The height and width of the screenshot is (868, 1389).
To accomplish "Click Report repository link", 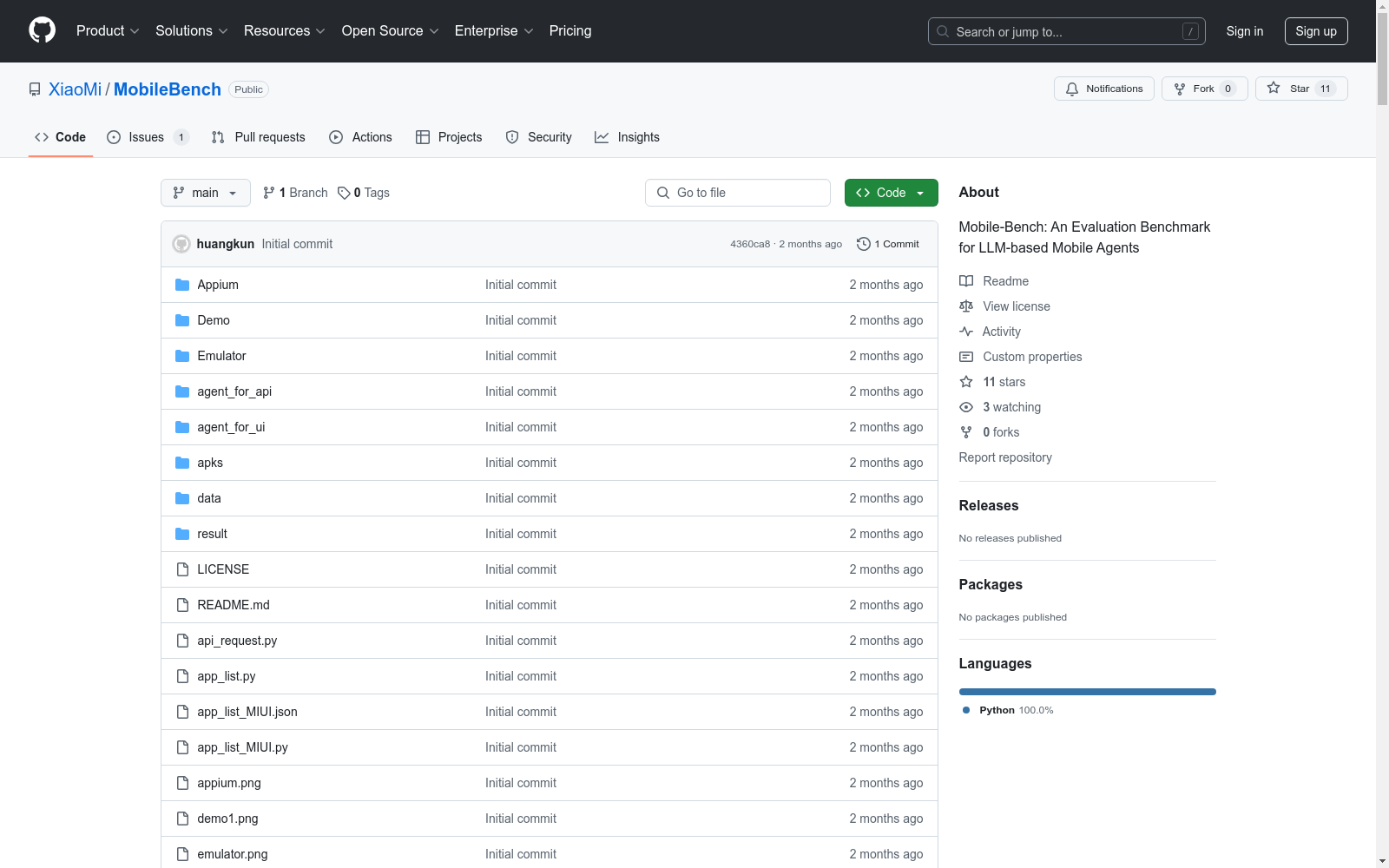I will pos(1005,457).
